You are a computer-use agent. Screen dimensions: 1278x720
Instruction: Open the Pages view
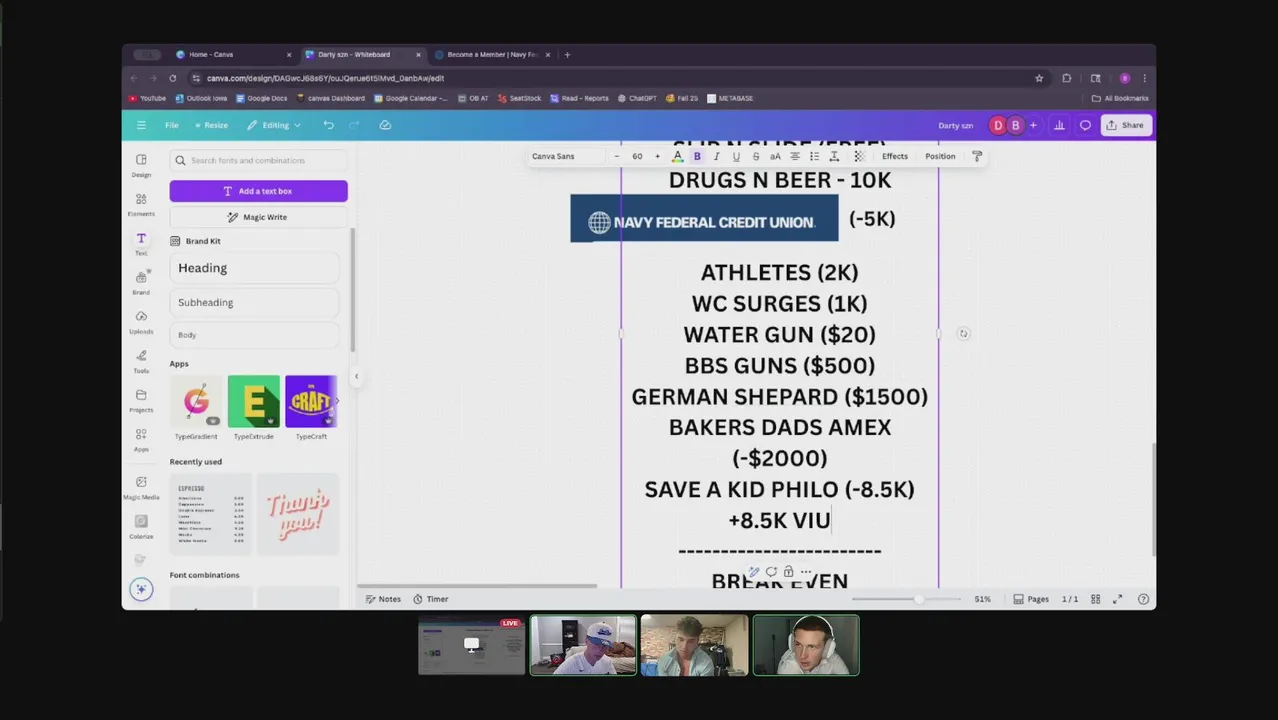pos(1031,599)
